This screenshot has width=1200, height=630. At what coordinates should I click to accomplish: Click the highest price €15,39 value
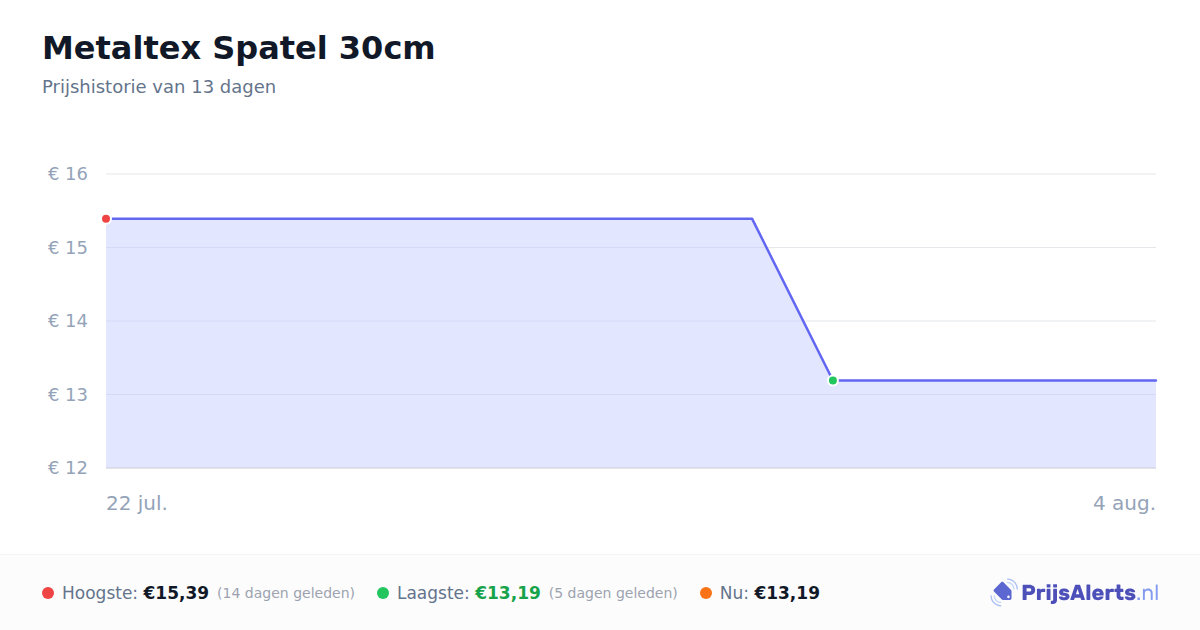(x=176, y=593)
